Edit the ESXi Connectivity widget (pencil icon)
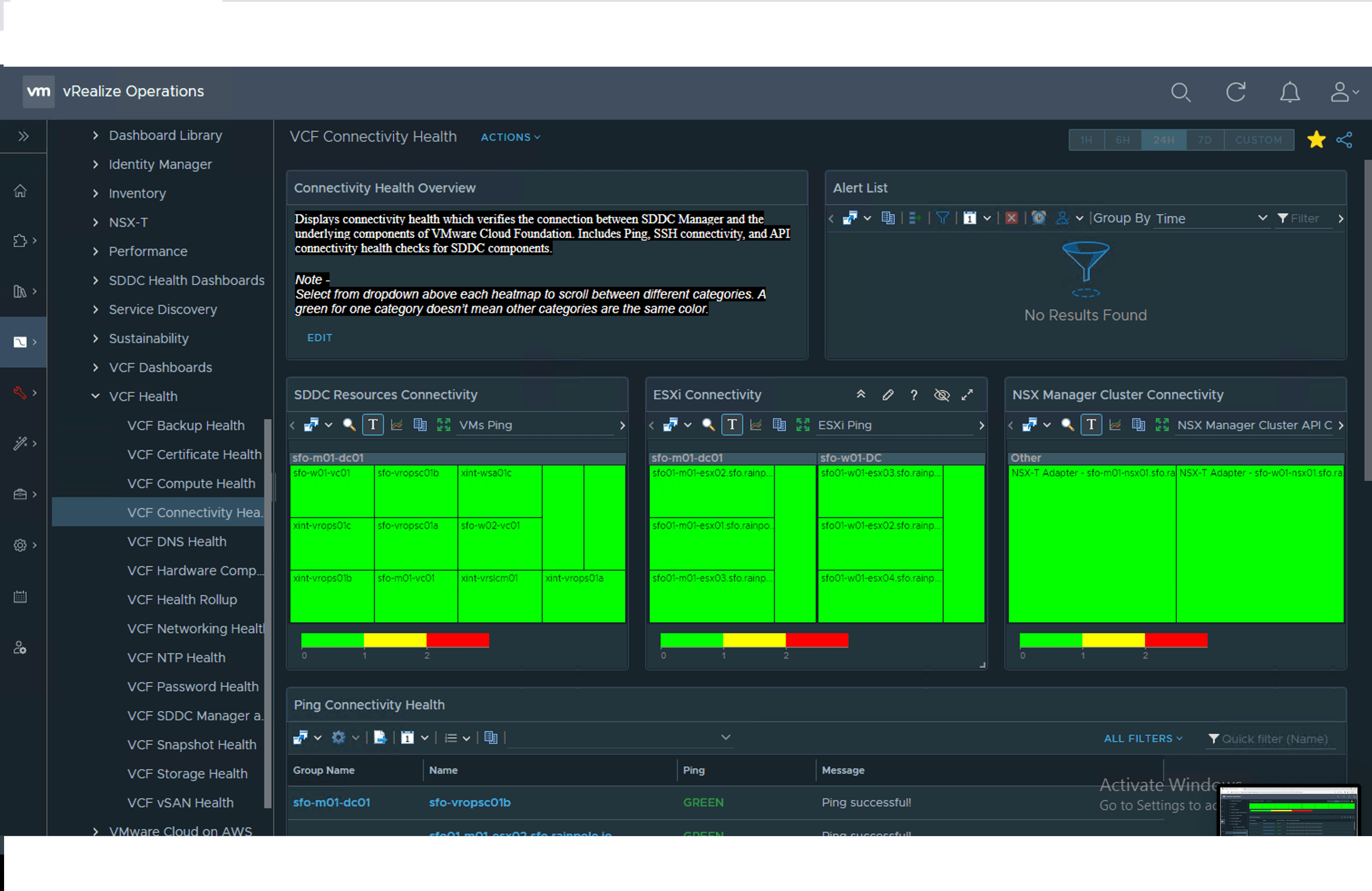This screenshot has width=1372, height=891. click(888, 395)
